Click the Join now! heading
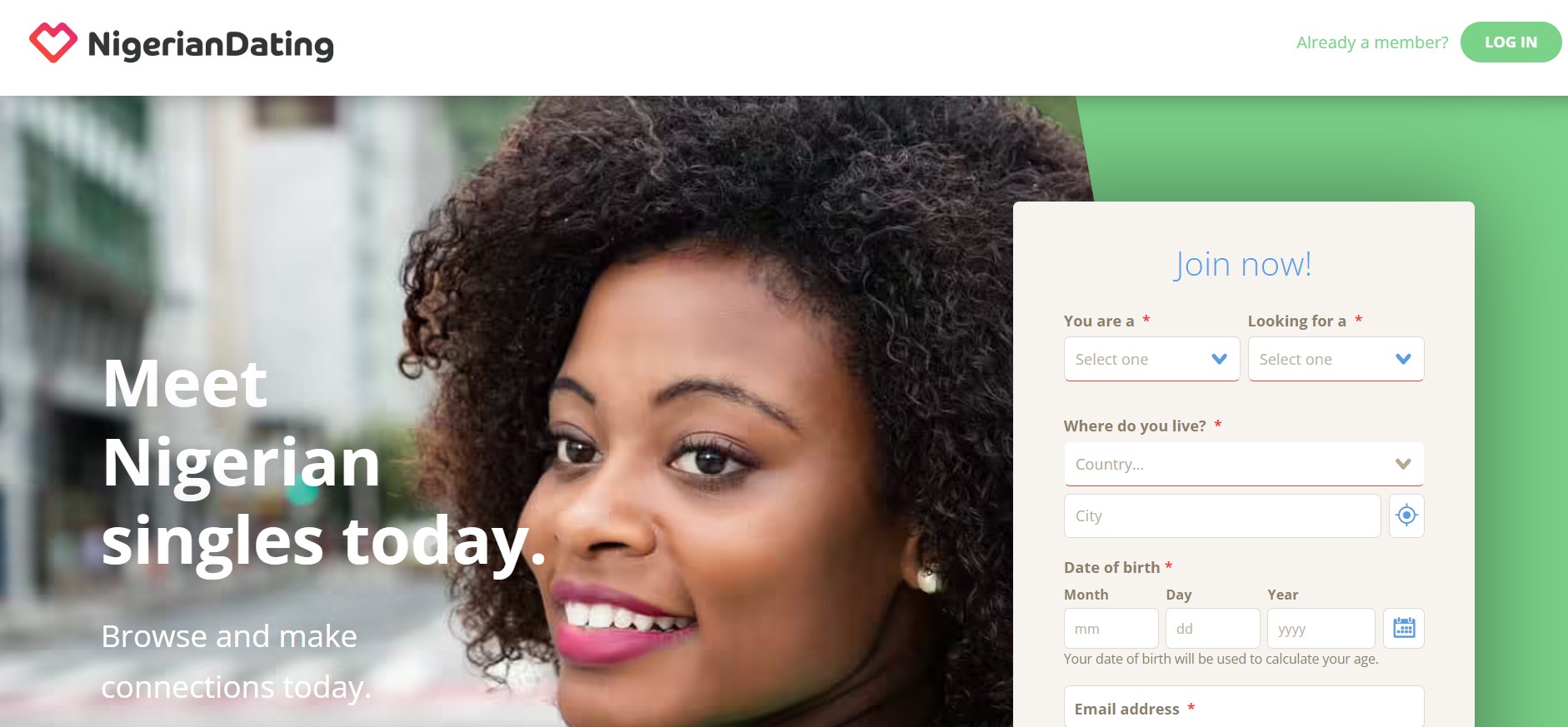Viewport: 1568px width, 727px height. click(x=1243, y=264)
